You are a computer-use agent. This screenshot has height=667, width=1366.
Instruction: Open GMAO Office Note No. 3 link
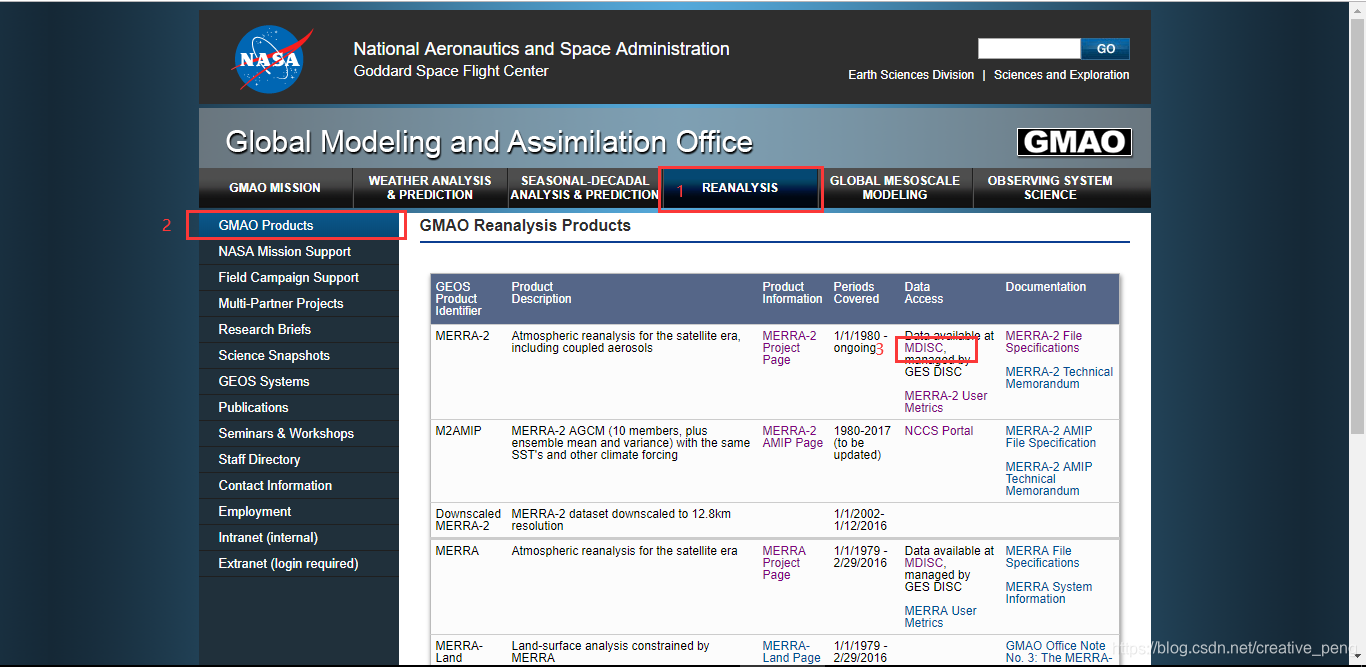point(1059,652)
